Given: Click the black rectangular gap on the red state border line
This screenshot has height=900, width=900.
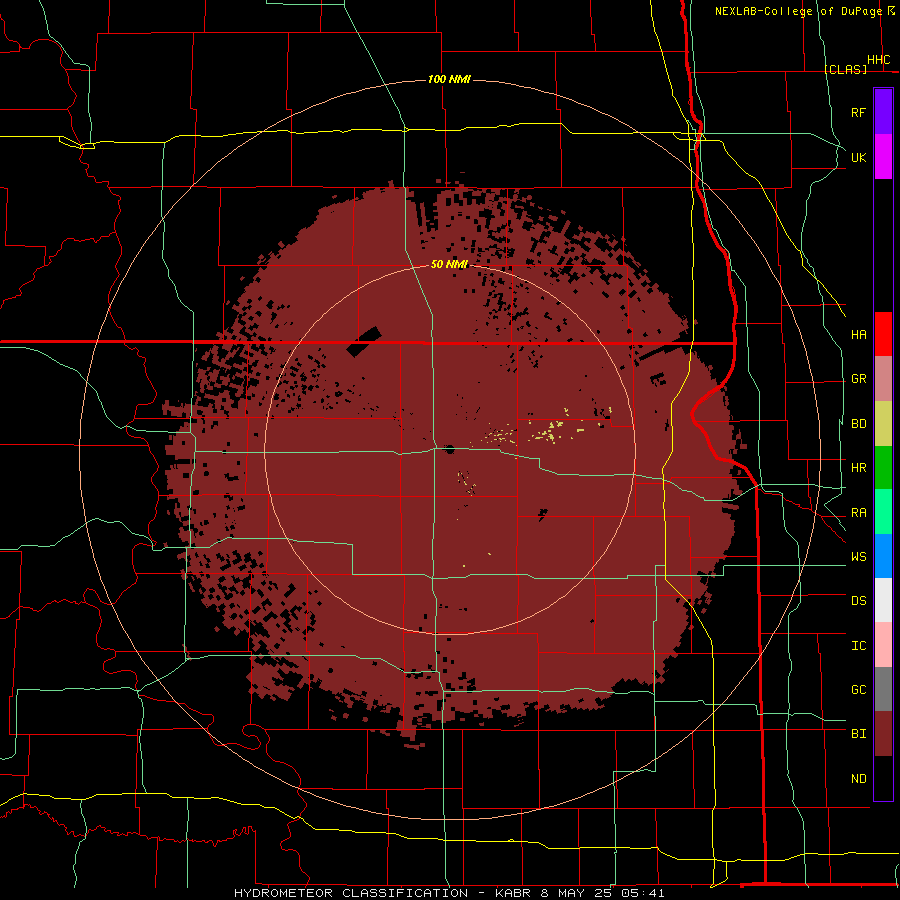Looking at the screenshot, I should coord(364,342).
